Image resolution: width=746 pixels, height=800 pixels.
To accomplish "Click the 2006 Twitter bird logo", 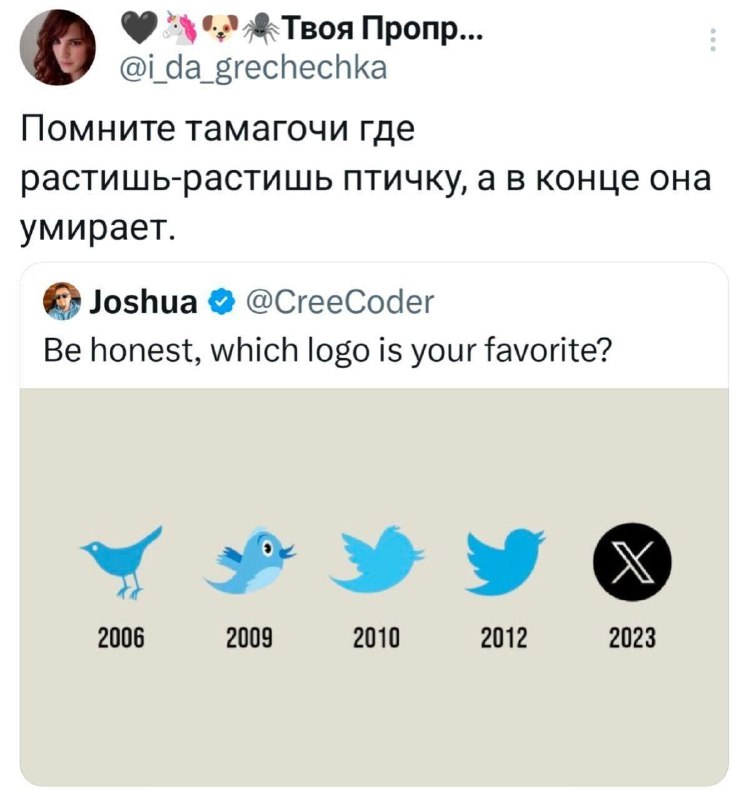I will [119, 560].
